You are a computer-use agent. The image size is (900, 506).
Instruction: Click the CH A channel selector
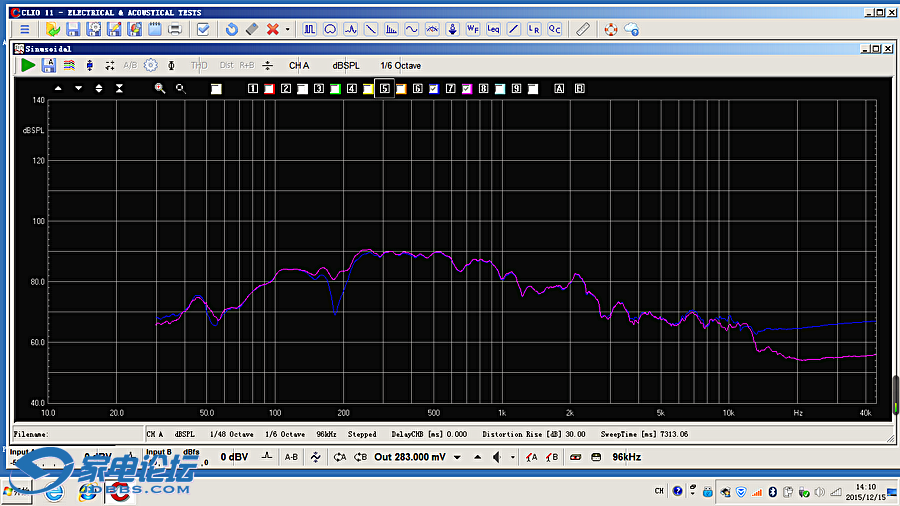click(x=299, y=65)
